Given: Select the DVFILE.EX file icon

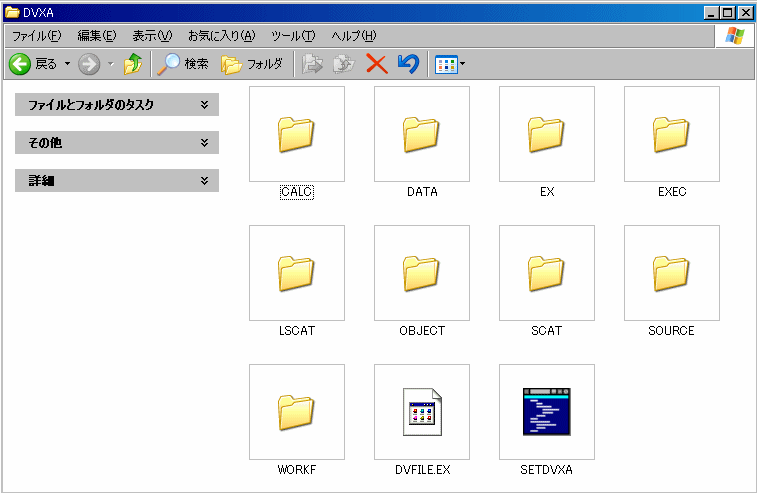Looking at the screenshot, I should (x=421, y=411).
